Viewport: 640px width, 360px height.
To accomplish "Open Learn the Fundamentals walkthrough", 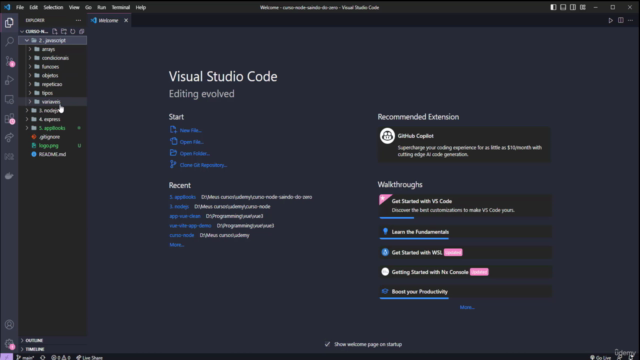I will pyautogui.click(x=465, y=232).
